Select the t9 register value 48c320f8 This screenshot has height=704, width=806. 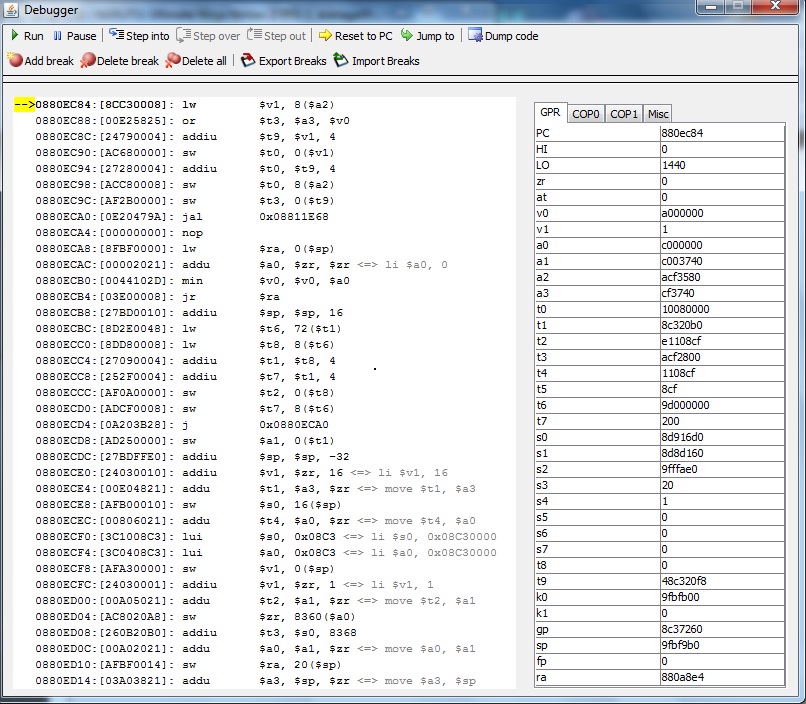pos(722,581)
